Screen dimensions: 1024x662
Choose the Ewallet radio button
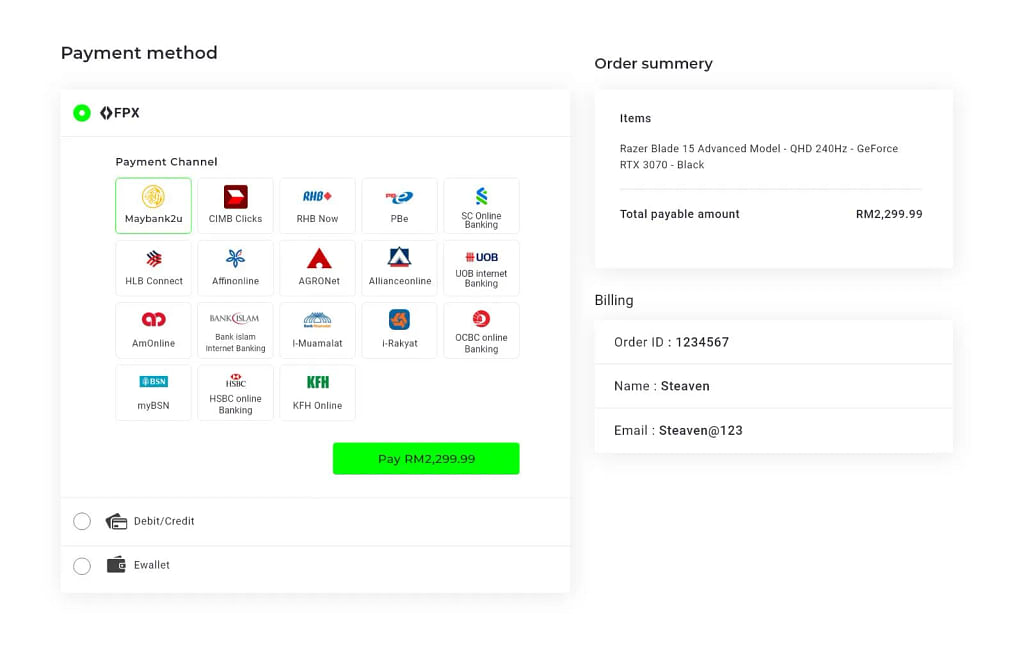coord(82,566)
